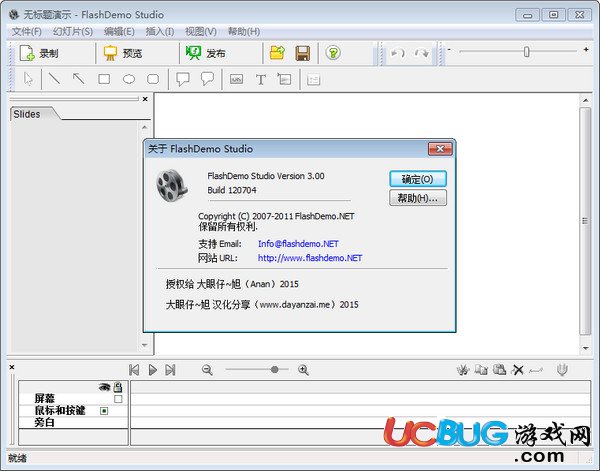This screenshot has width=600, height=471.
Task: Click the 确定(O) button
Action: point(417,179)
